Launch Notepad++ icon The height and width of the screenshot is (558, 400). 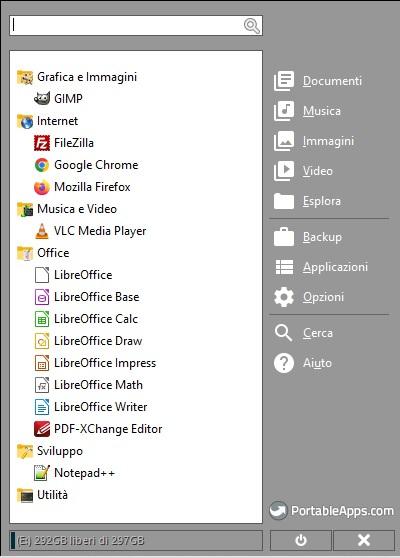[x=42, y=473]
